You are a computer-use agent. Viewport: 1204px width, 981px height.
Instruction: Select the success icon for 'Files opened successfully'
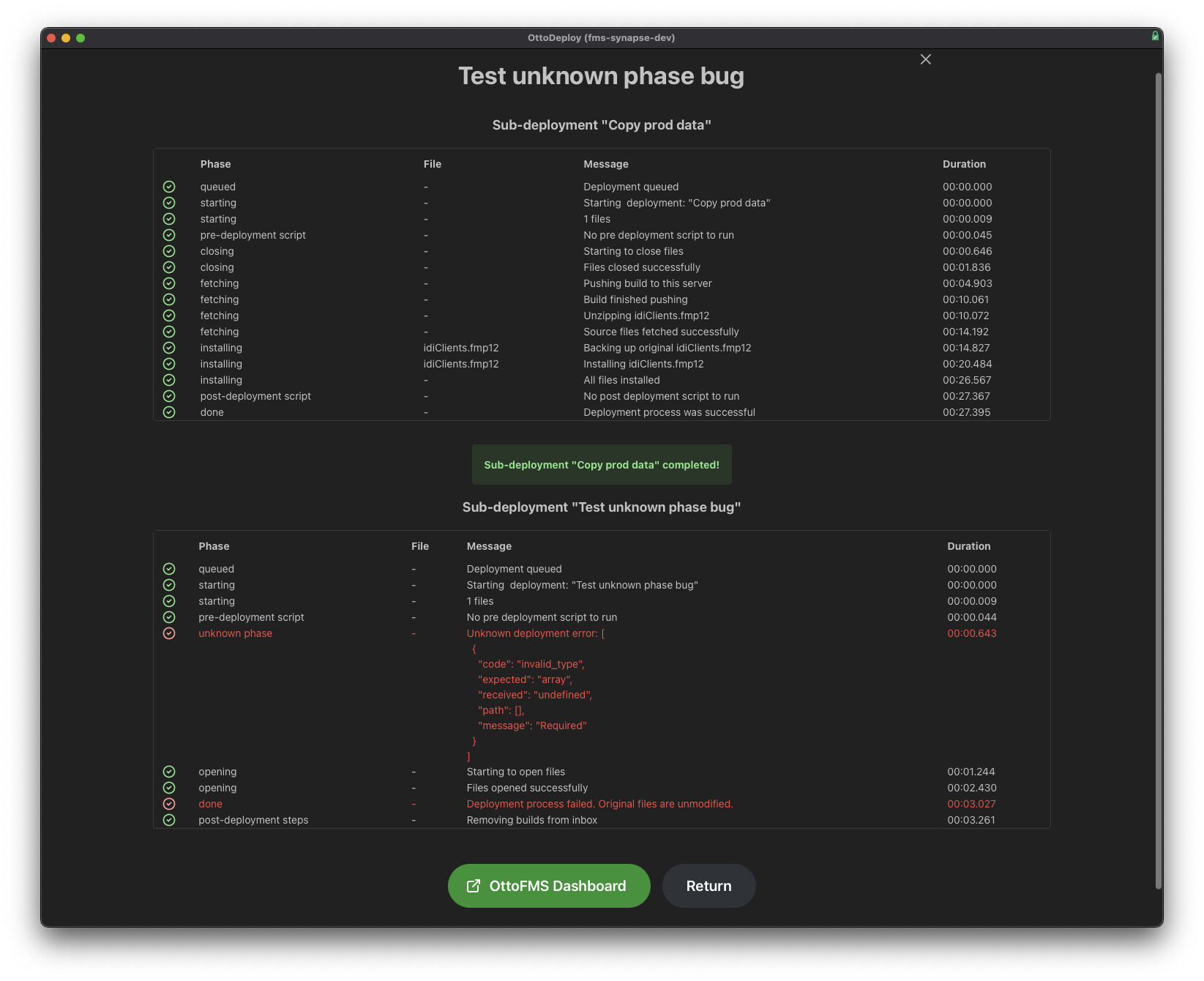169,788
